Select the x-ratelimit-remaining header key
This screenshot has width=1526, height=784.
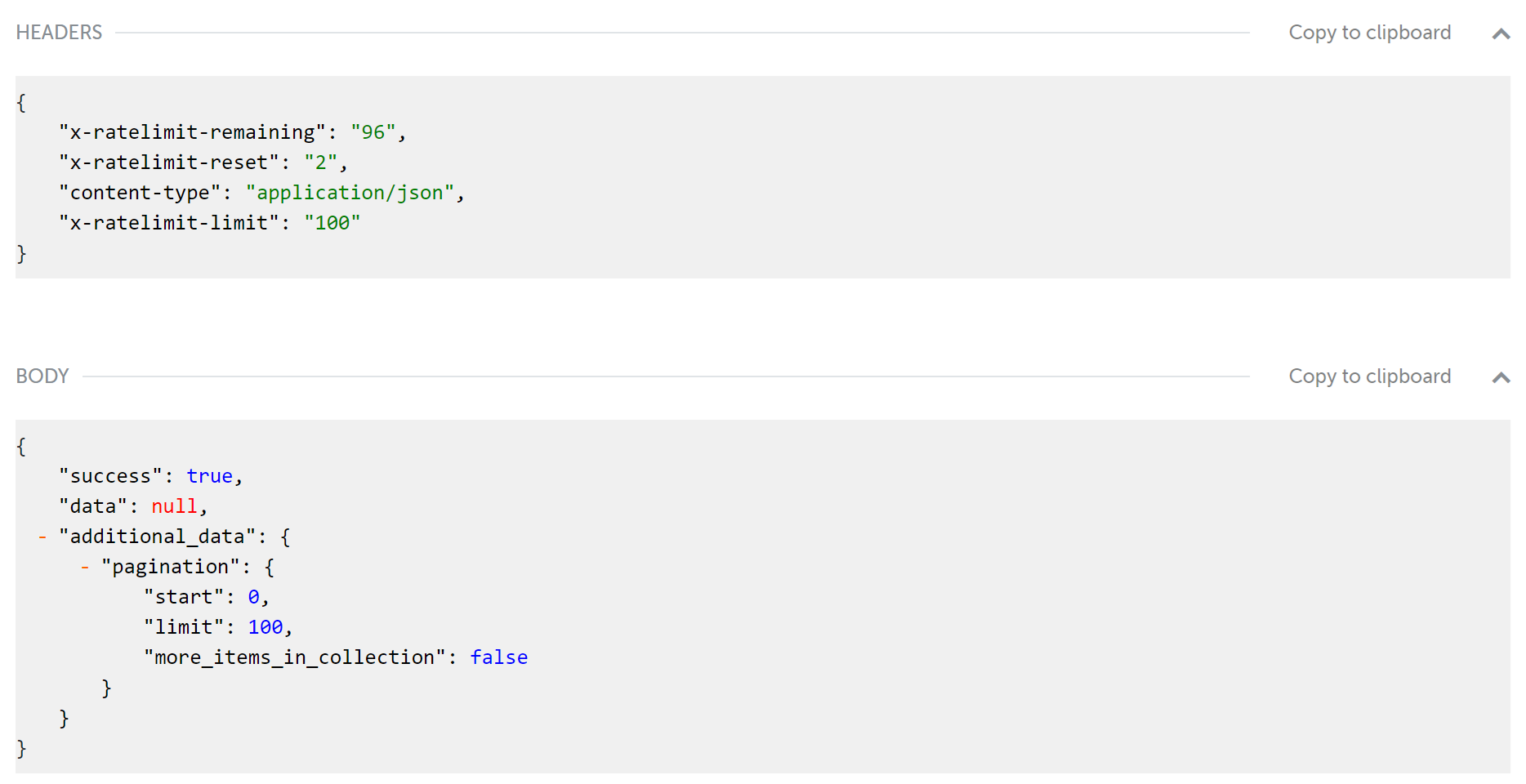tap(190, 131)
